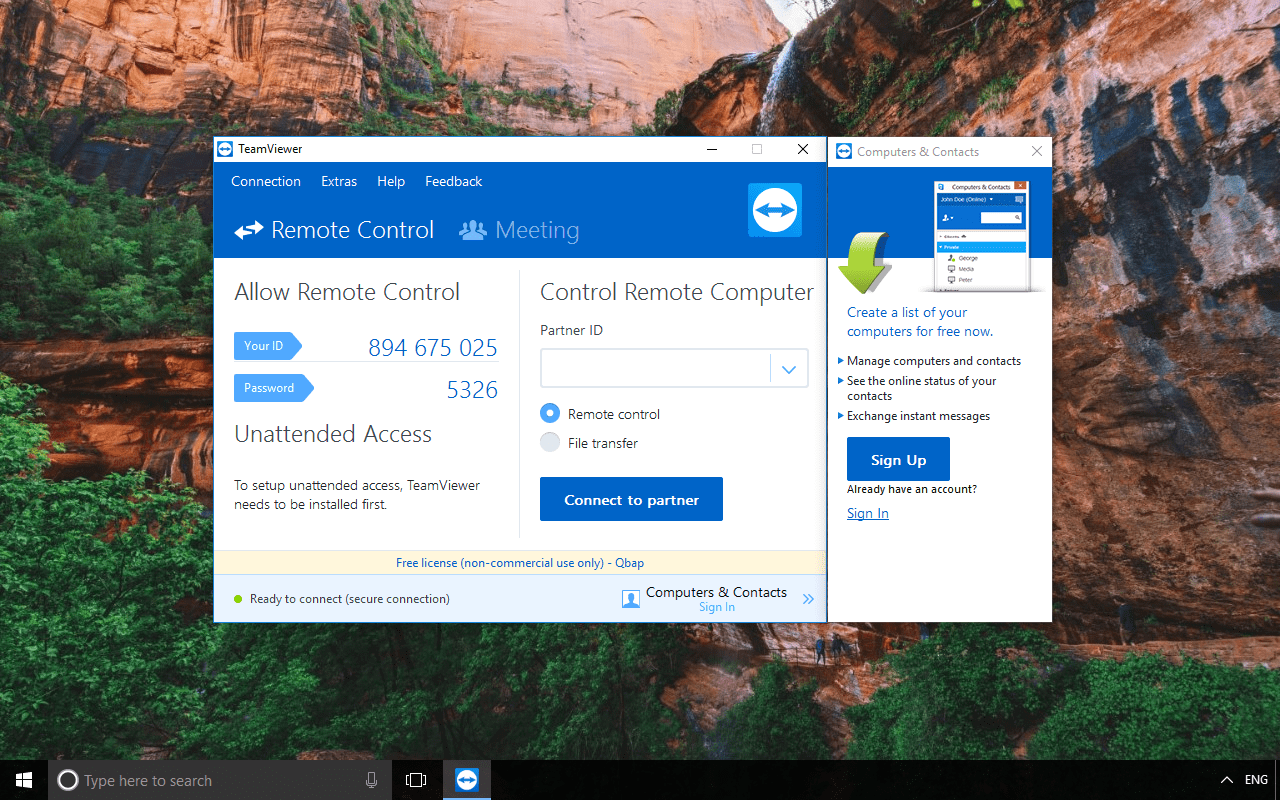The width and height of the screenshot is (1280, 800).
Task: Click the Computers & Contacts window title icon
Action: coord(844,152)
